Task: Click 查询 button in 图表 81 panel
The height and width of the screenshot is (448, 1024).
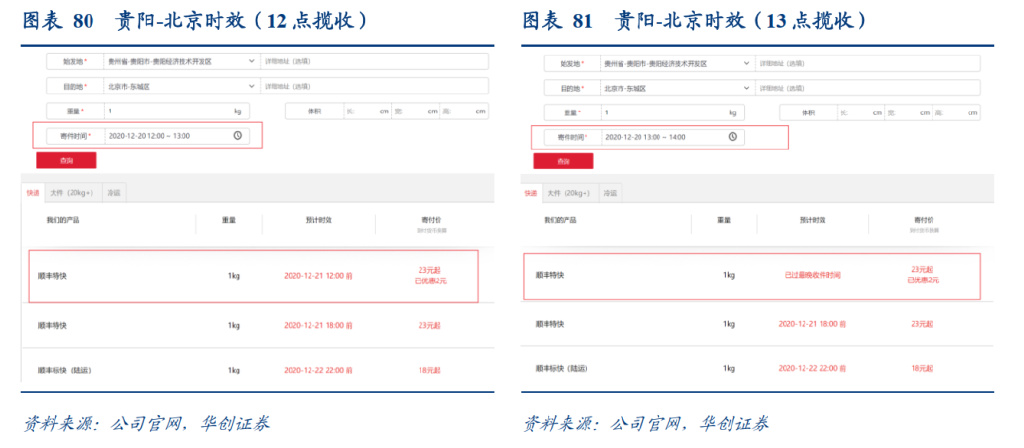Action: pos(563,161)
